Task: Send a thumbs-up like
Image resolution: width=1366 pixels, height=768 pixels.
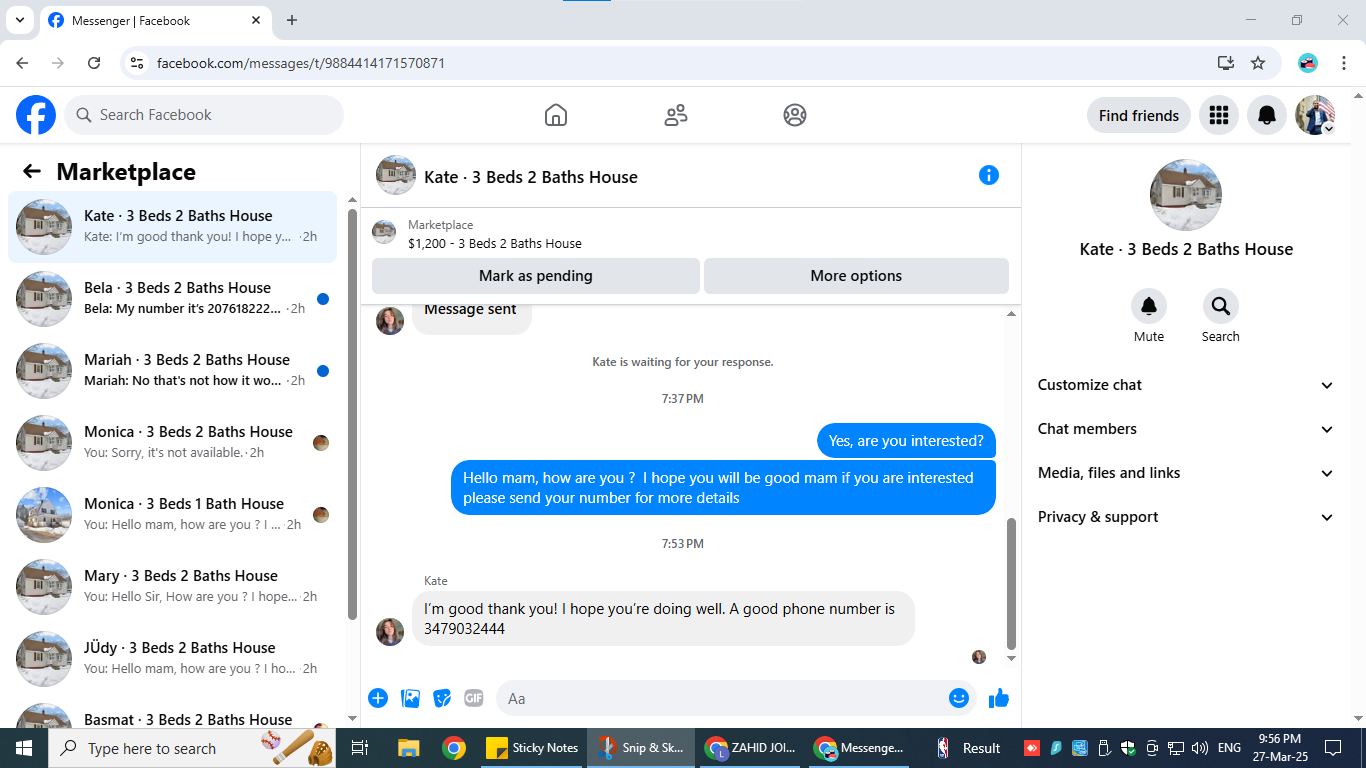Action: pos(999,698)
